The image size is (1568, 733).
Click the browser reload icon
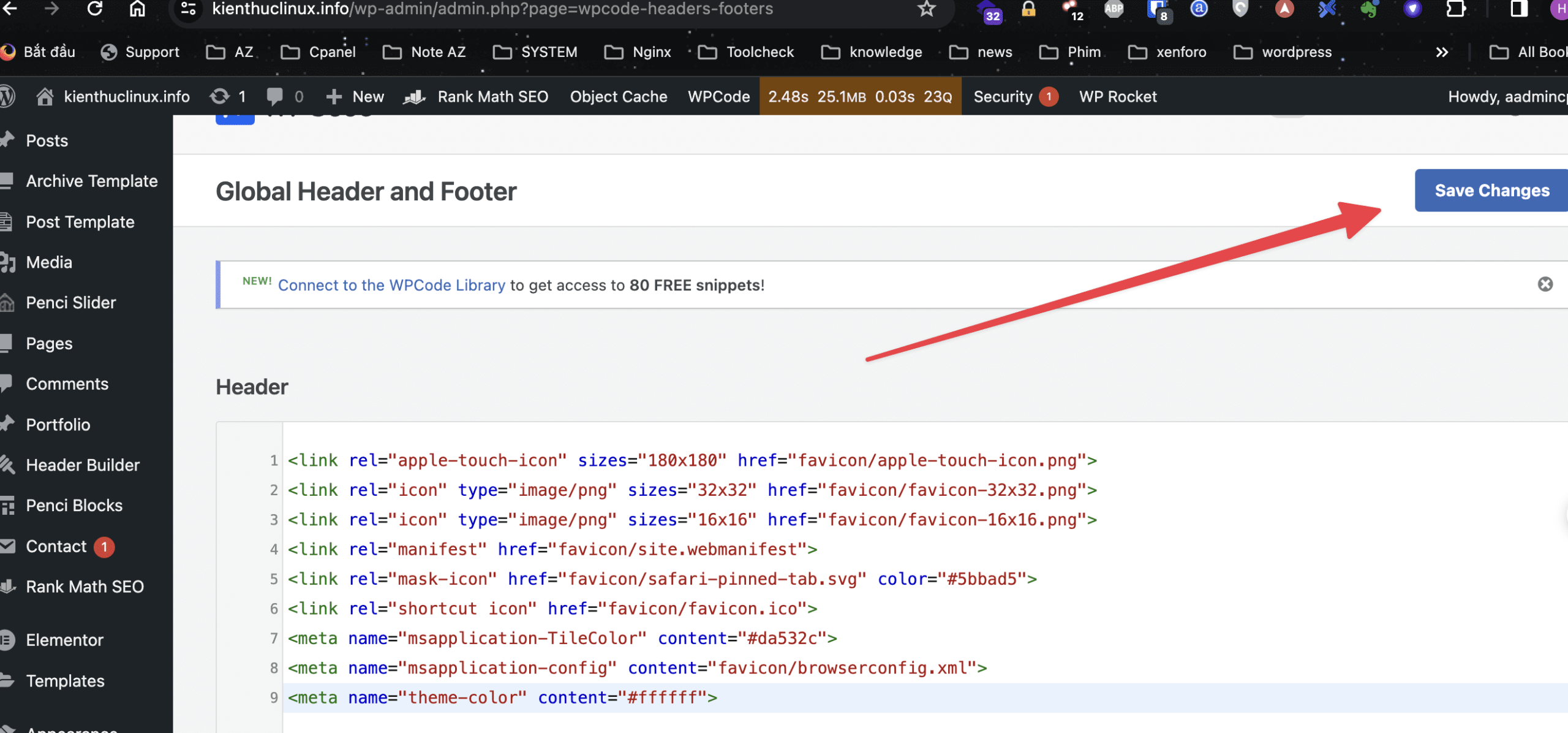pyautogui.click(x=94, y=9)
